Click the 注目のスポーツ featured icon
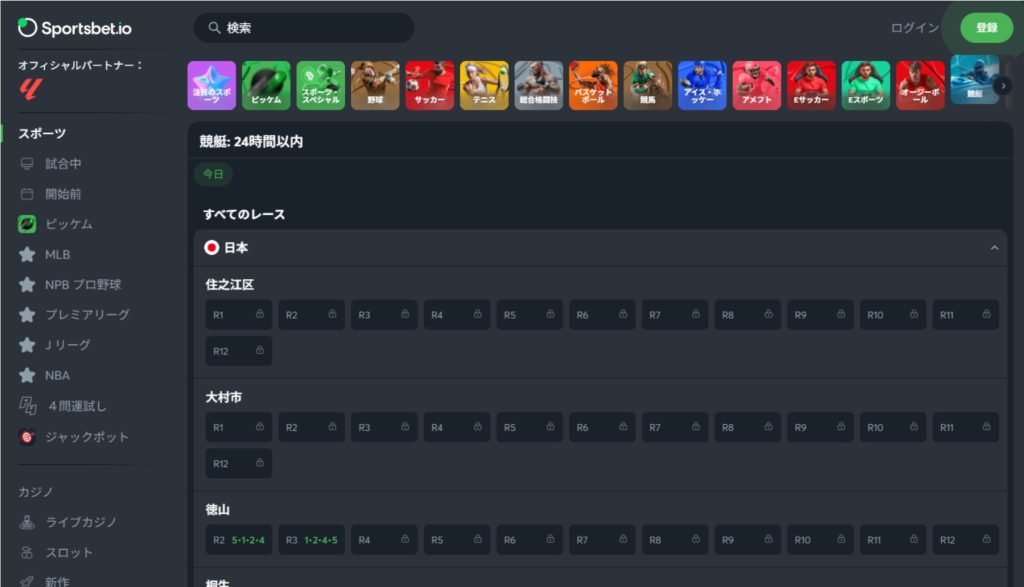 coord(212,85)
